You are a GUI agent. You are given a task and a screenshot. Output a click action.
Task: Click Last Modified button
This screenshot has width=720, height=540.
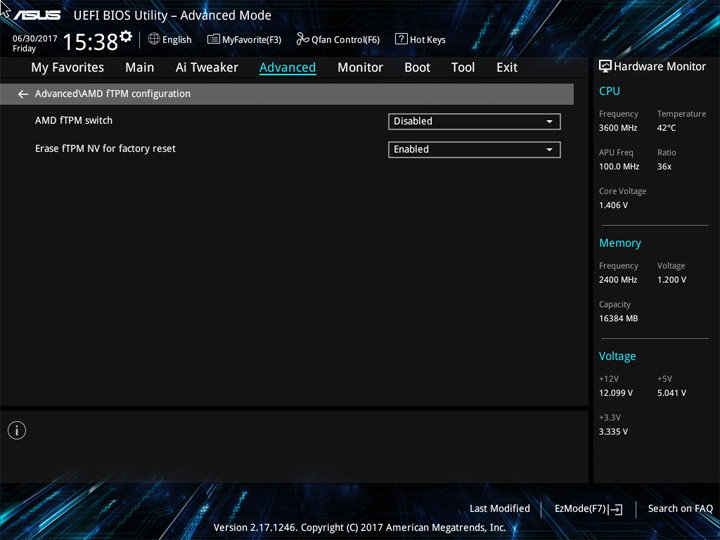click(500, 509)
